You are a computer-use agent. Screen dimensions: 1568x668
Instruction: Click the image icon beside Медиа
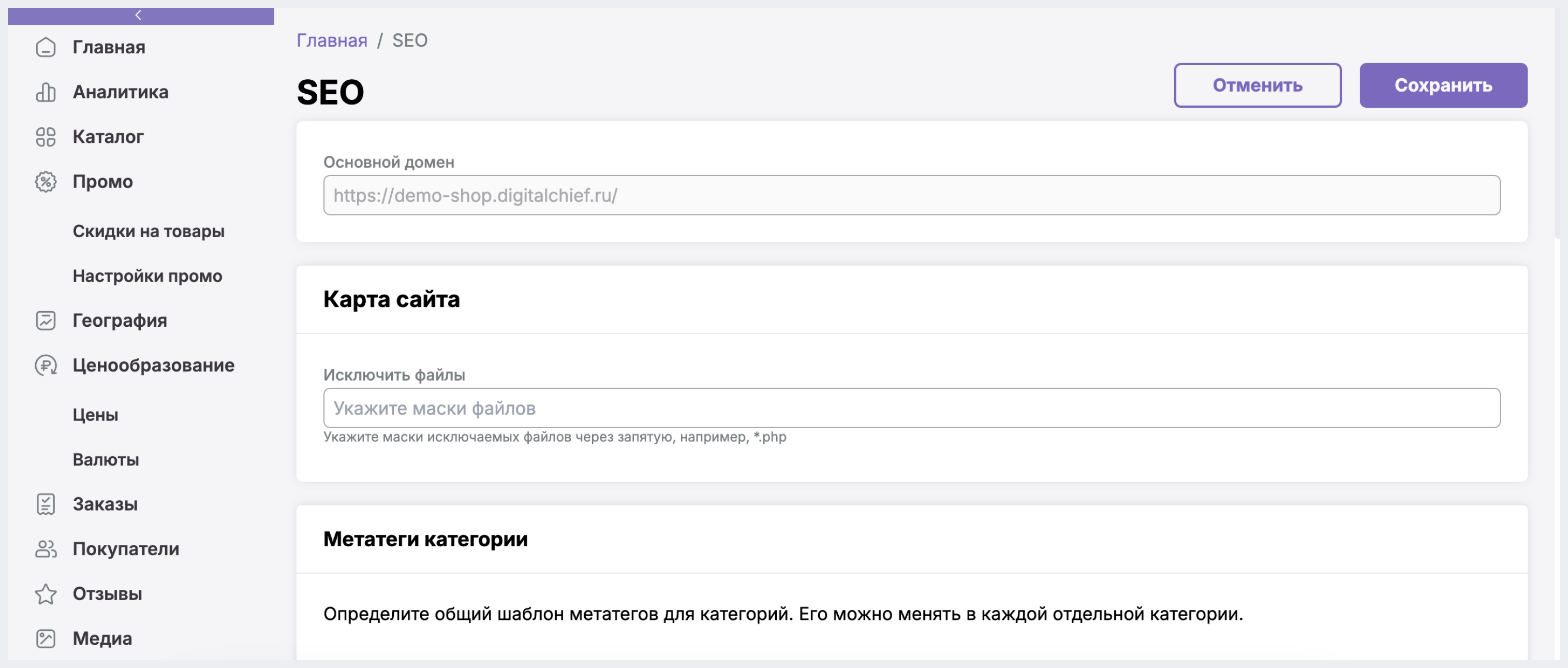[46, 638]
